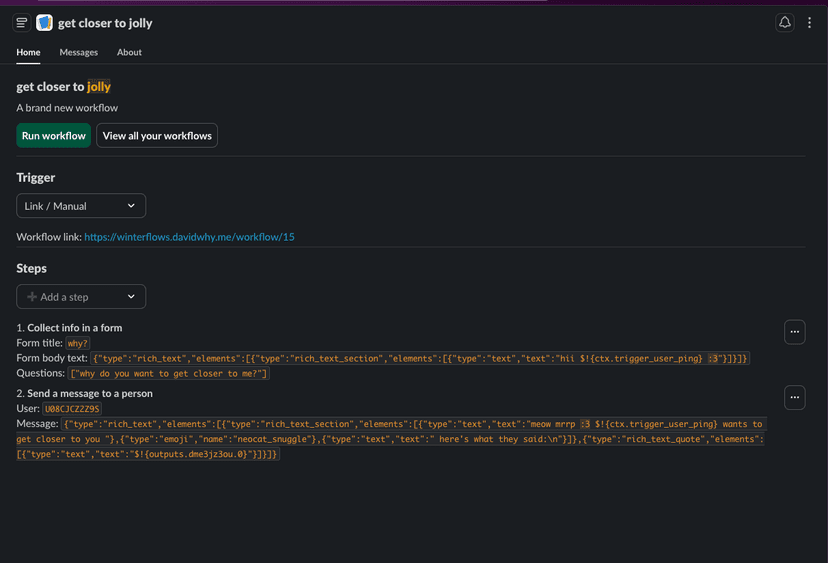Open the ellipsis menu for the form step
Image resolution: width=828 pixels, height=563 pixels.
click(794, 332)
